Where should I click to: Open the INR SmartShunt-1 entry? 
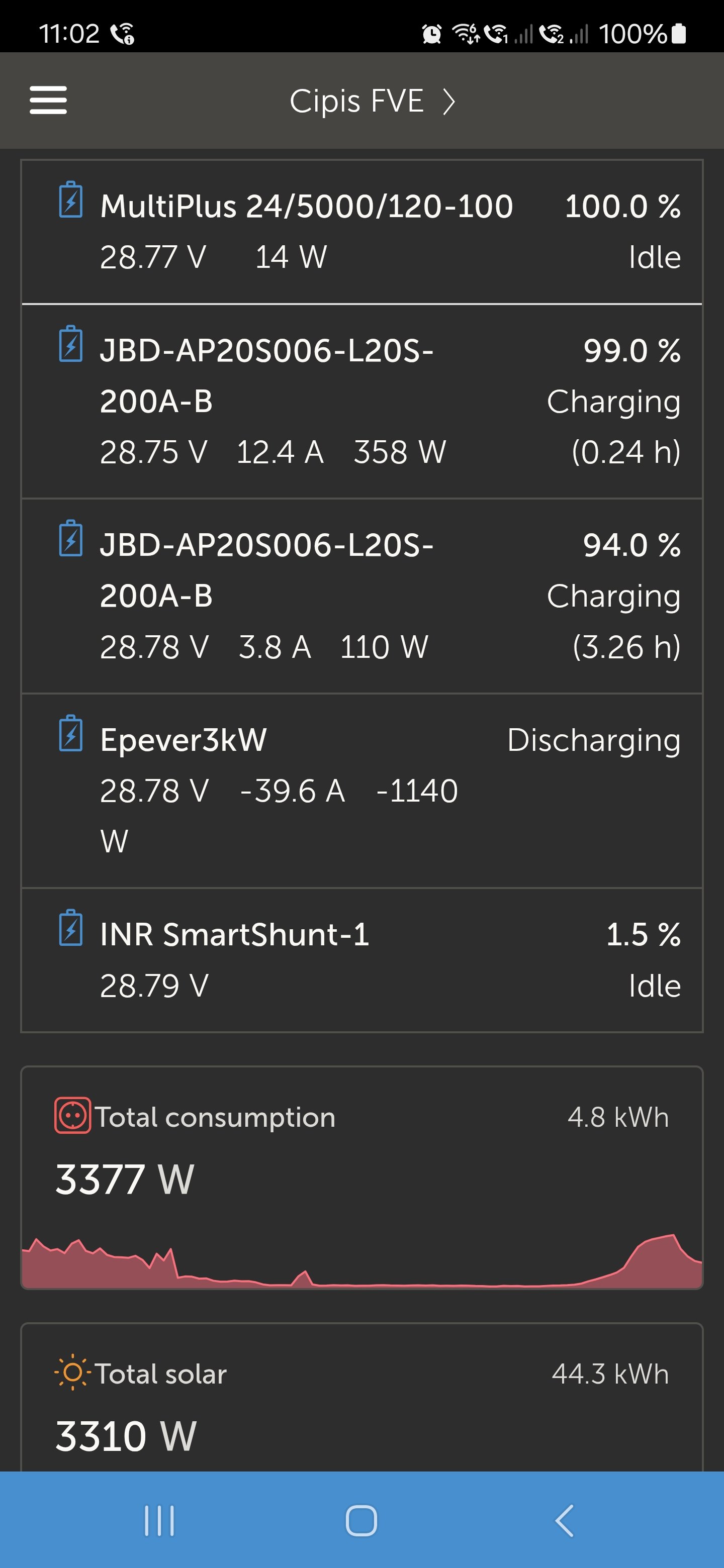(361, 960)
